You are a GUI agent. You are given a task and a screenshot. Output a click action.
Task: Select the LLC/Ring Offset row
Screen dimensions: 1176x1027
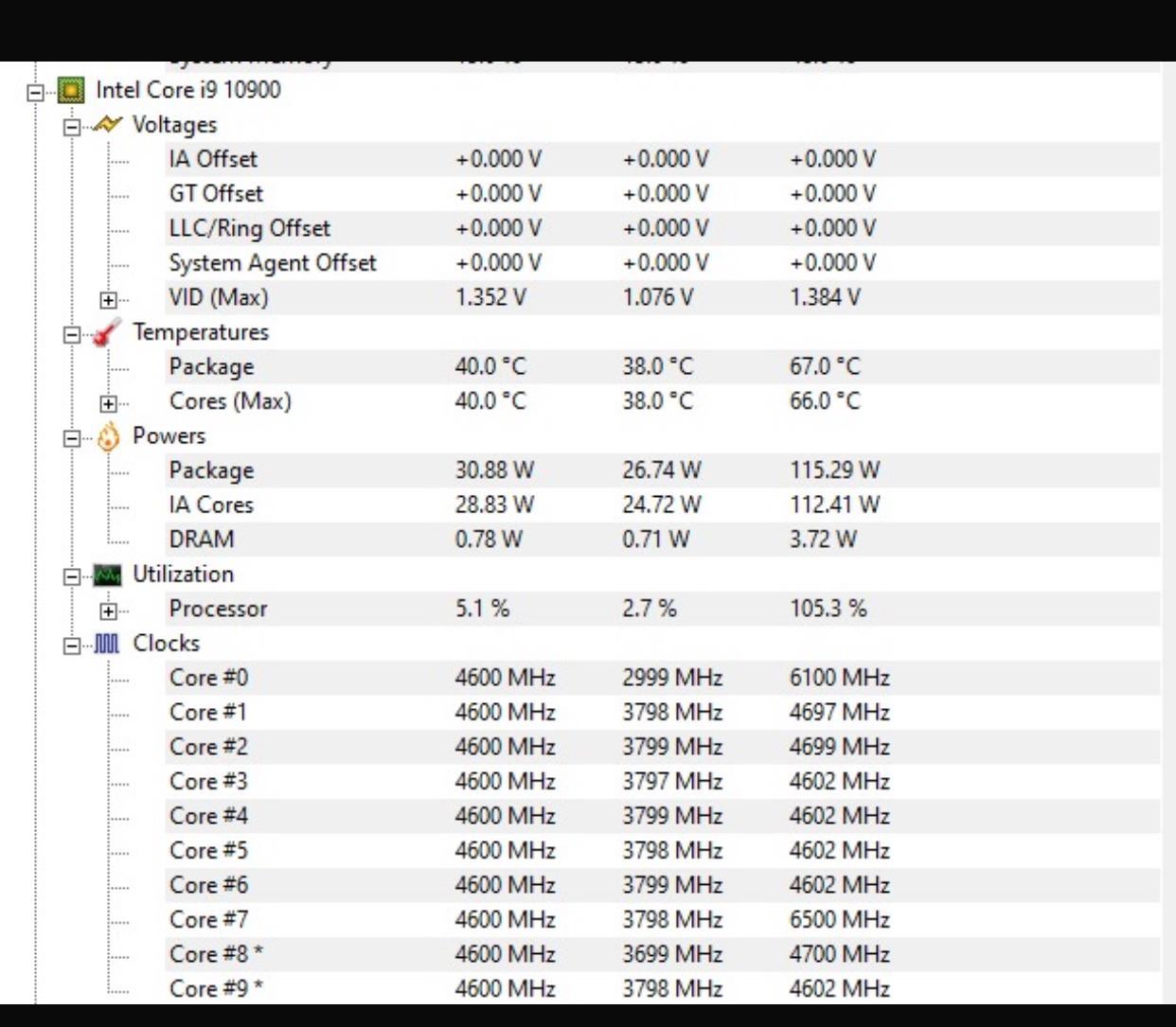[663, 228]
